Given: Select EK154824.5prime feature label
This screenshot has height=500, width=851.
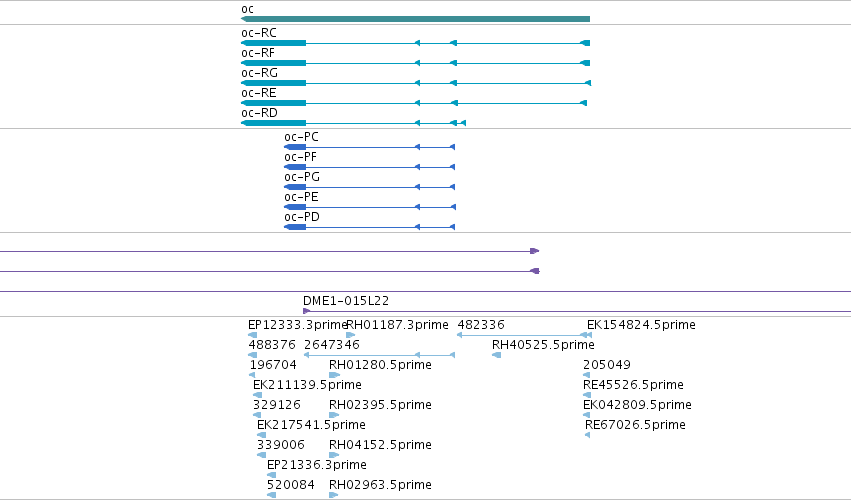Looking at the screenshot, I should tap(641, 325).
